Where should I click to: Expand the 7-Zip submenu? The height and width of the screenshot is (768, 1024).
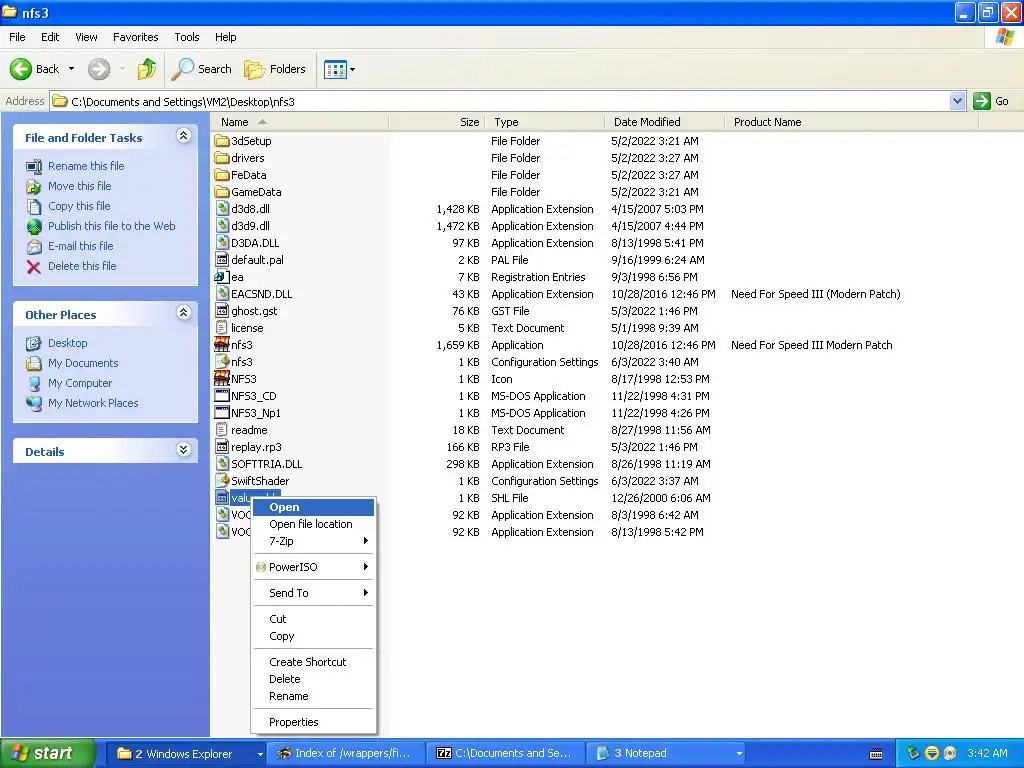tap(313, 541)
